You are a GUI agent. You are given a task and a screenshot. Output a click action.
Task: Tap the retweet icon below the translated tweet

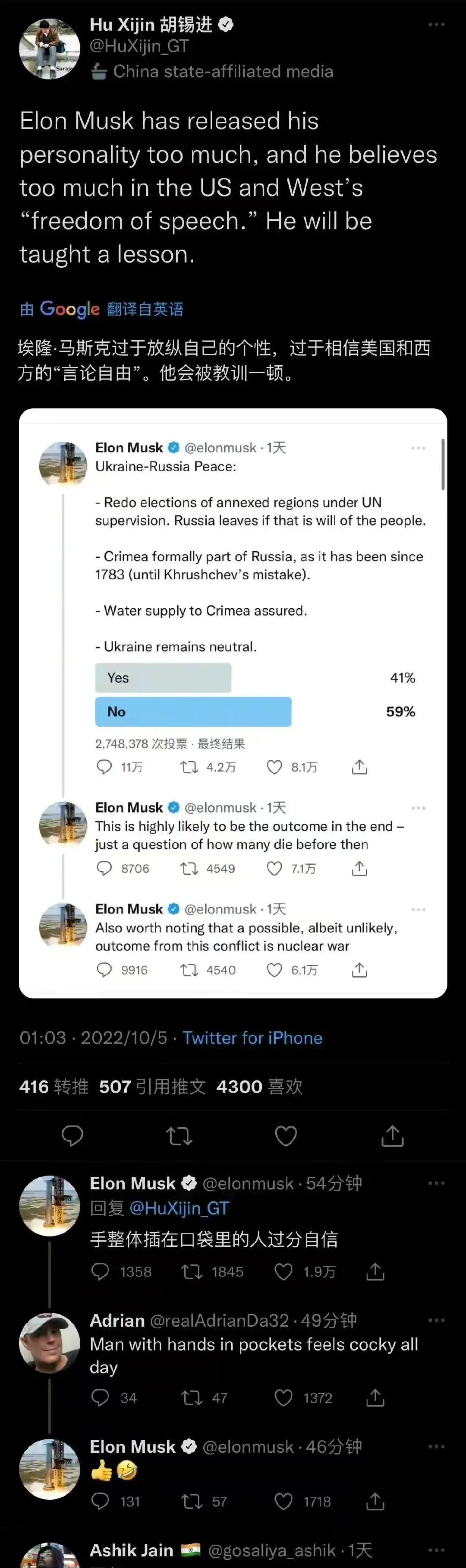pos(179,1135)
